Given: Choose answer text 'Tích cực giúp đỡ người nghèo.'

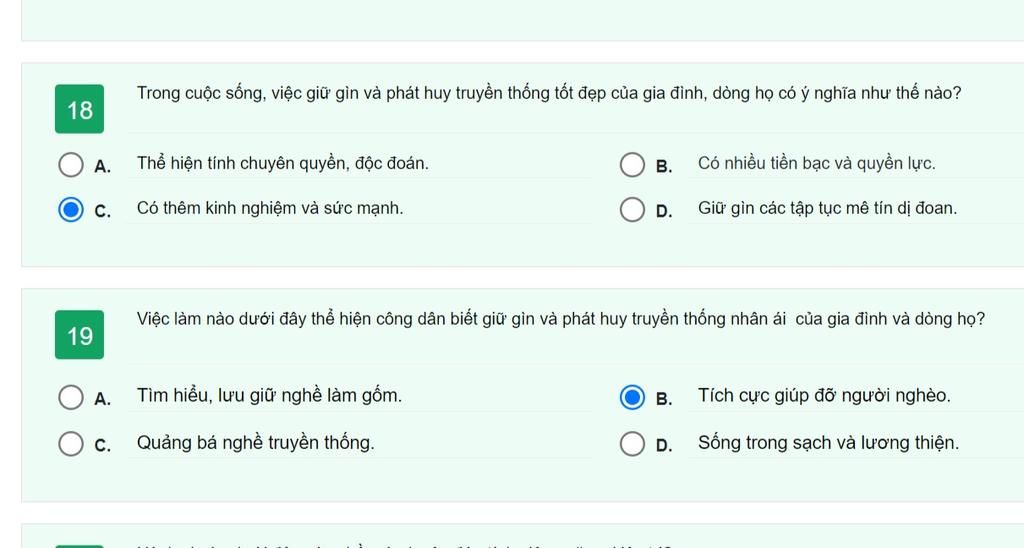Looking at the screenshot, I should (824, 396).
